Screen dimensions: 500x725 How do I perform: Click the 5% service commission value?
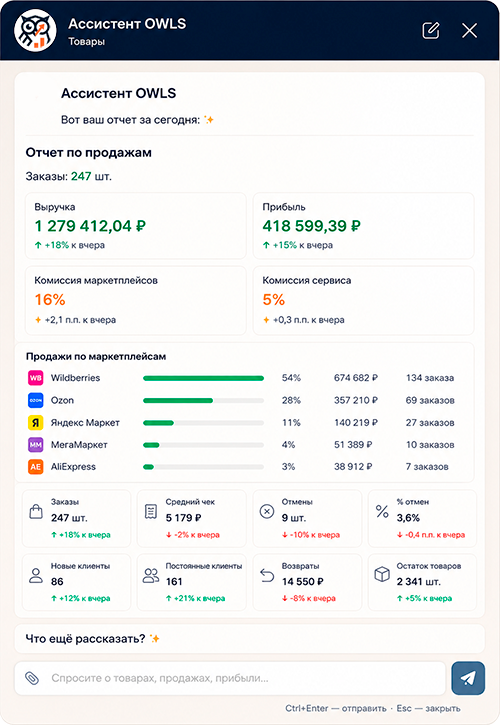pos(274,300)
